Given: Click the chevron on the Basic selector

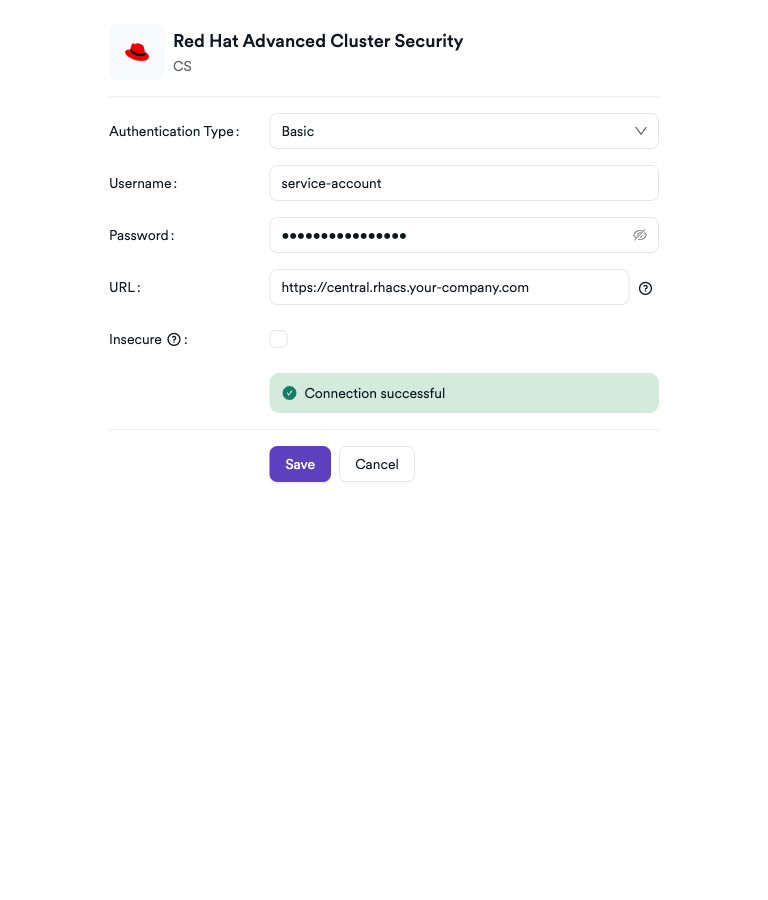Looking at the screenshot, I should coord(641,131).
